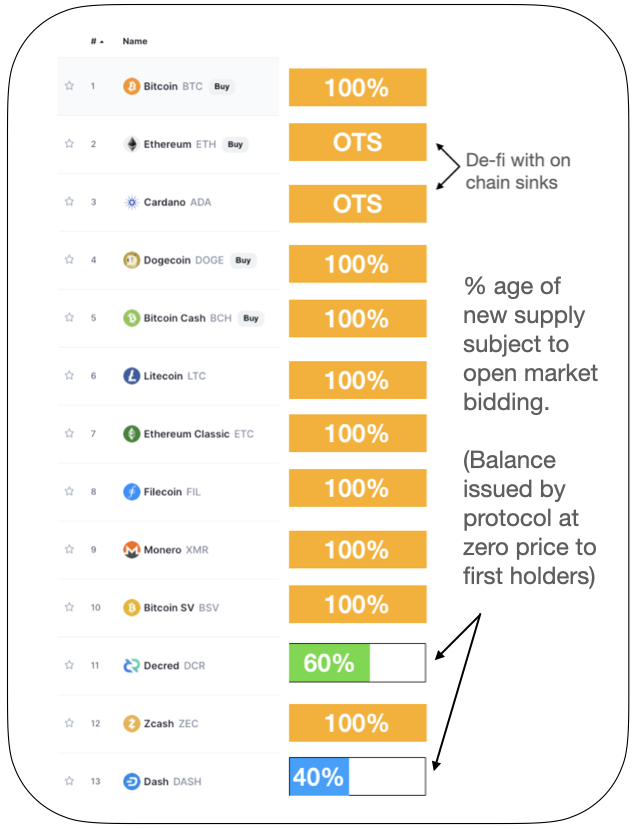Star Ethereum Classic in the watchlist
This screenshot has height=829, width=637.
click(x=69, y=434)
